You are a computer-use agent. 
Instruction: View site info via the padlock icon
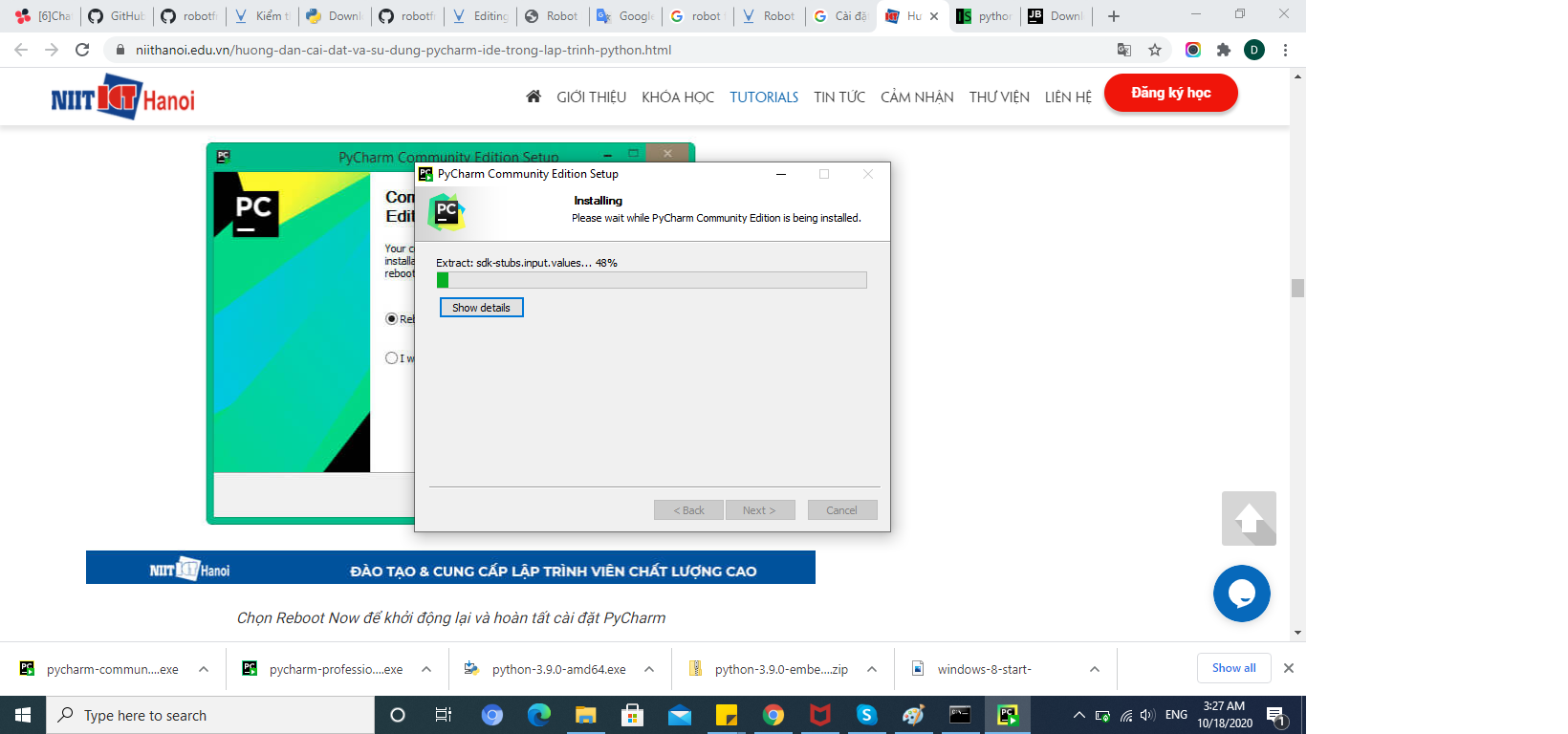120,50
